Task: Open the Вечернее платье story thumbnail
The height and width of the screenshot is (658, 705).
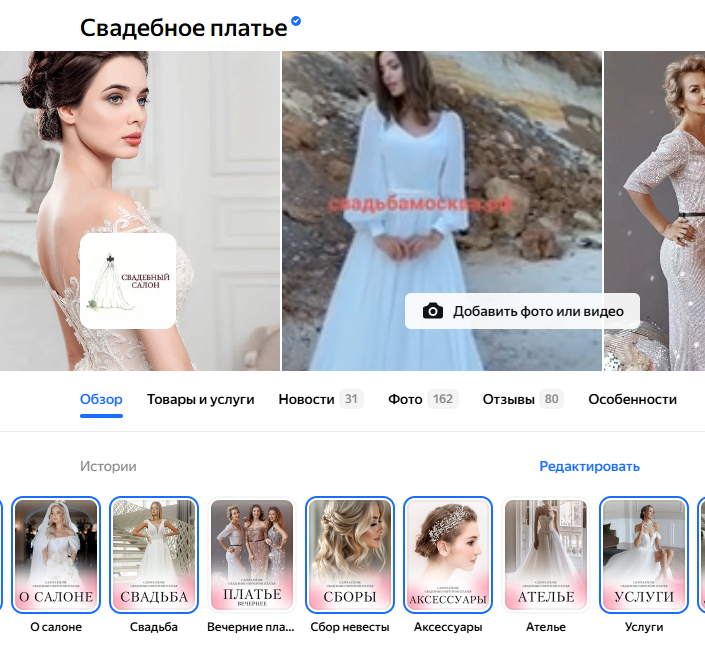Action: click(252, 555)
